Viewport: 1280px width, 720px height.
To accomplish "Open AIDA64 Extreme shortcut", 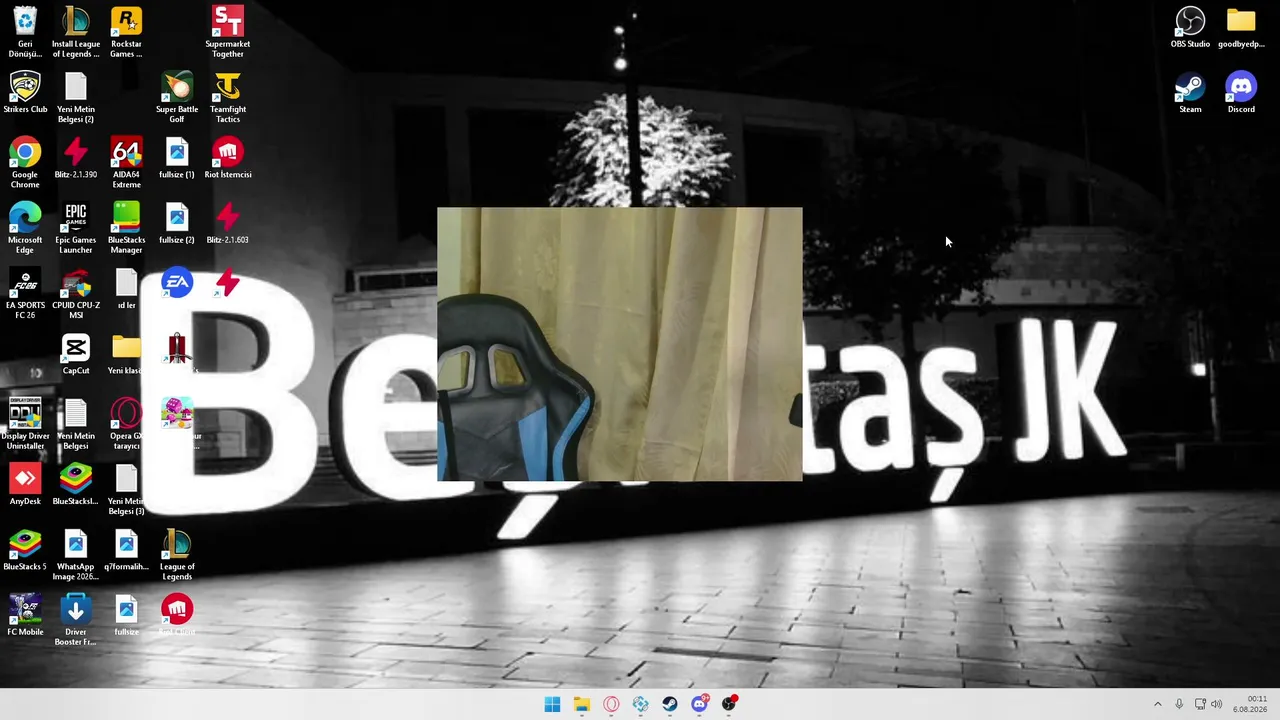I will (x=126, y=163).
